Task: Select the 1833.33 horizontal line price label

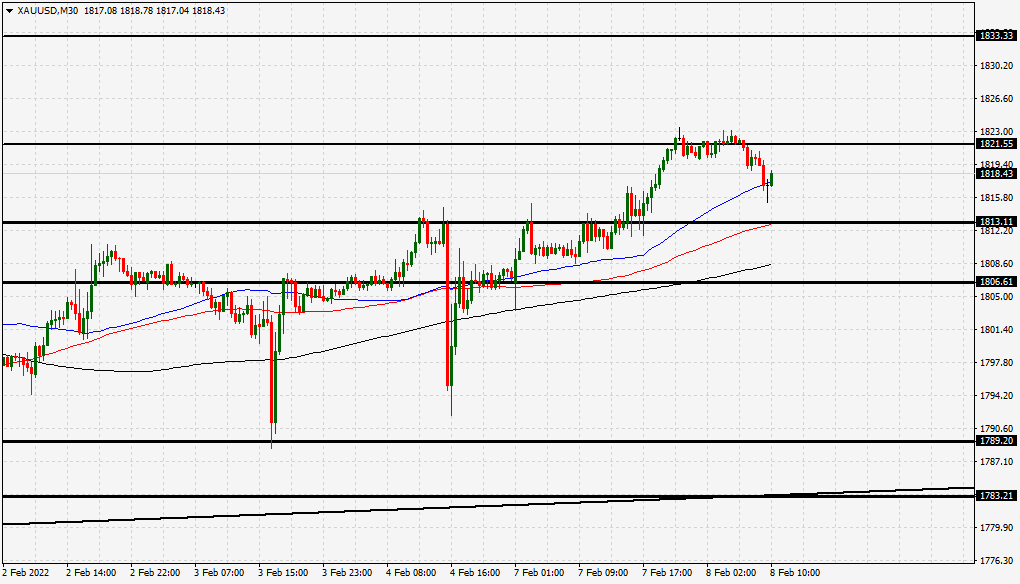Action: pos(997,36)
